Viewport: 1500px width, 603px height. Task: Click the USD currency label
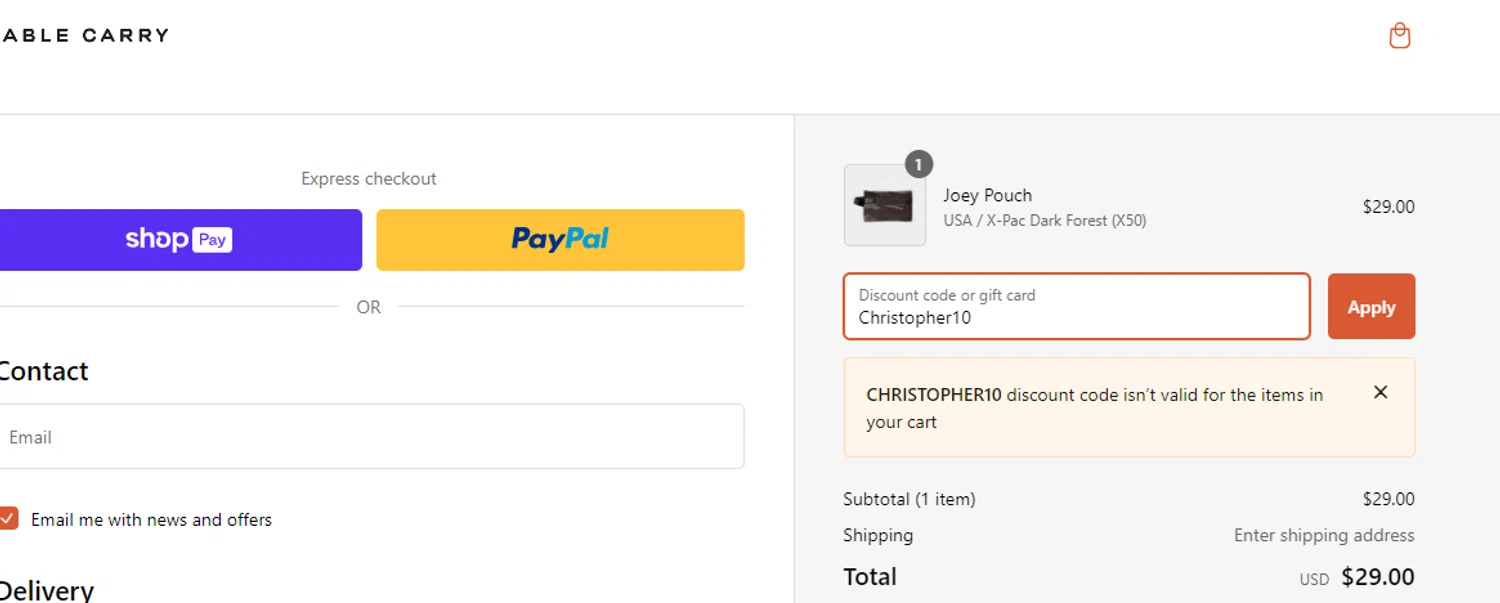[1314, 579]
